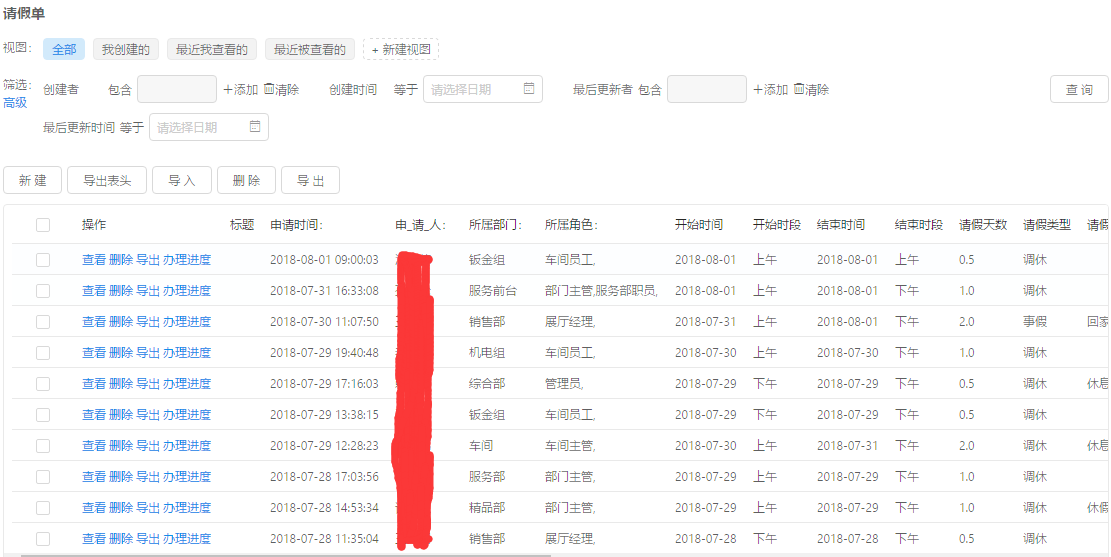Click 导出表头 button

[107, 180]
